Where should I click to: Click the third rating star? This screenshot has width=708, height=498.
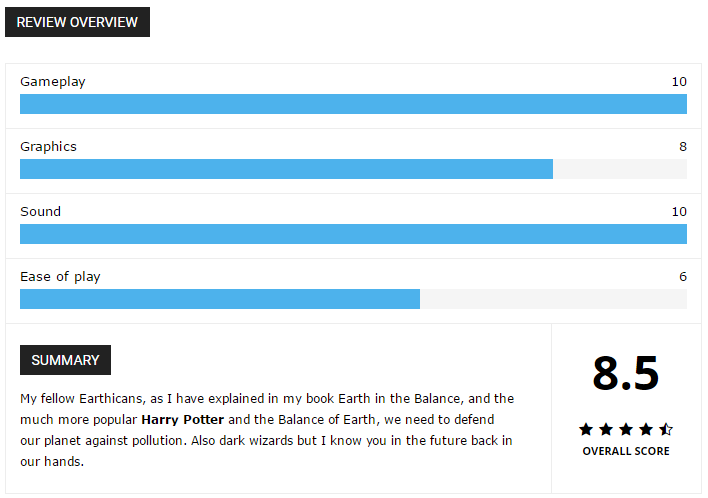point(626,429)
